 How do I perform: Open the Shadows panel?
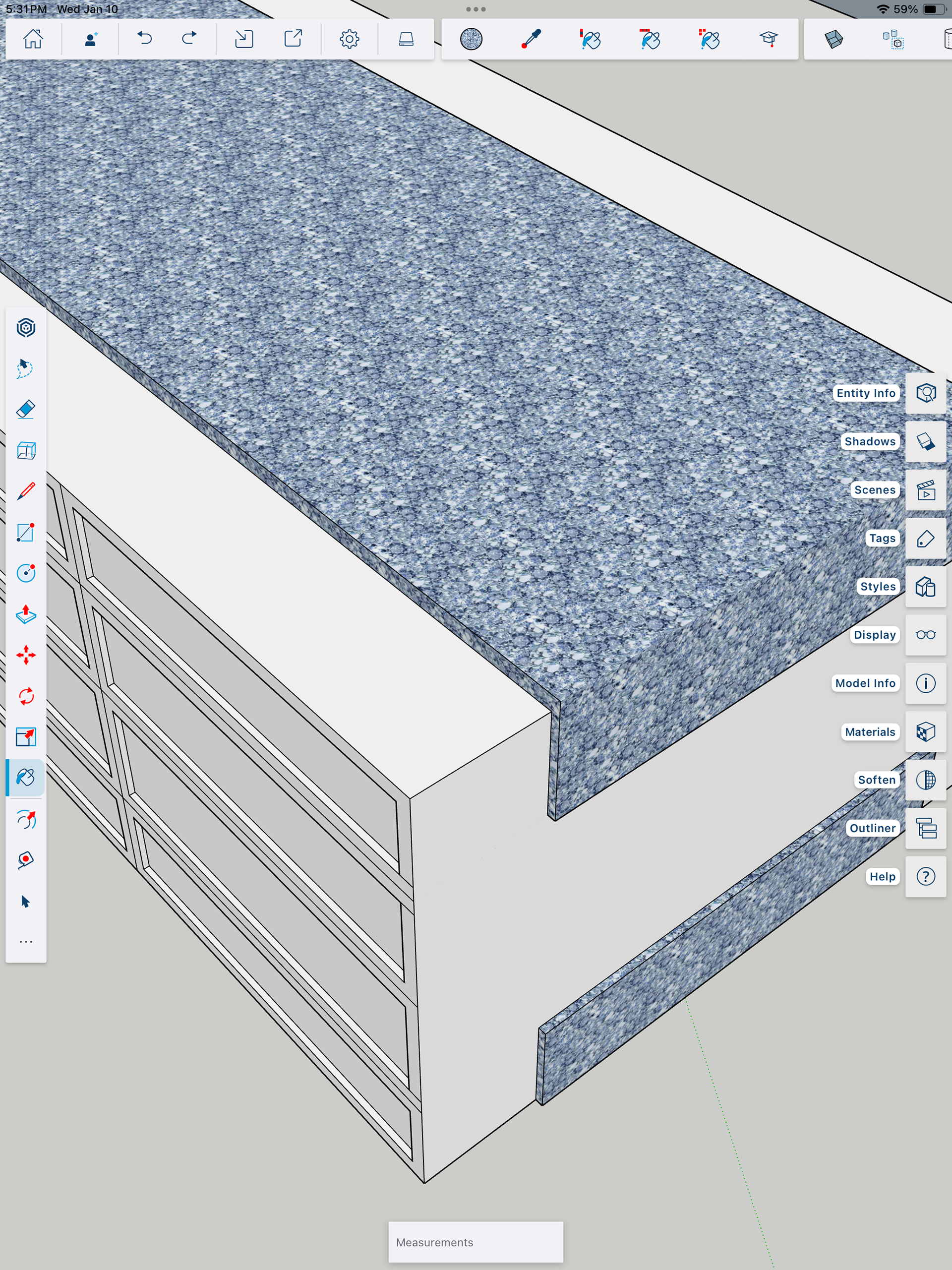[926, 441]
